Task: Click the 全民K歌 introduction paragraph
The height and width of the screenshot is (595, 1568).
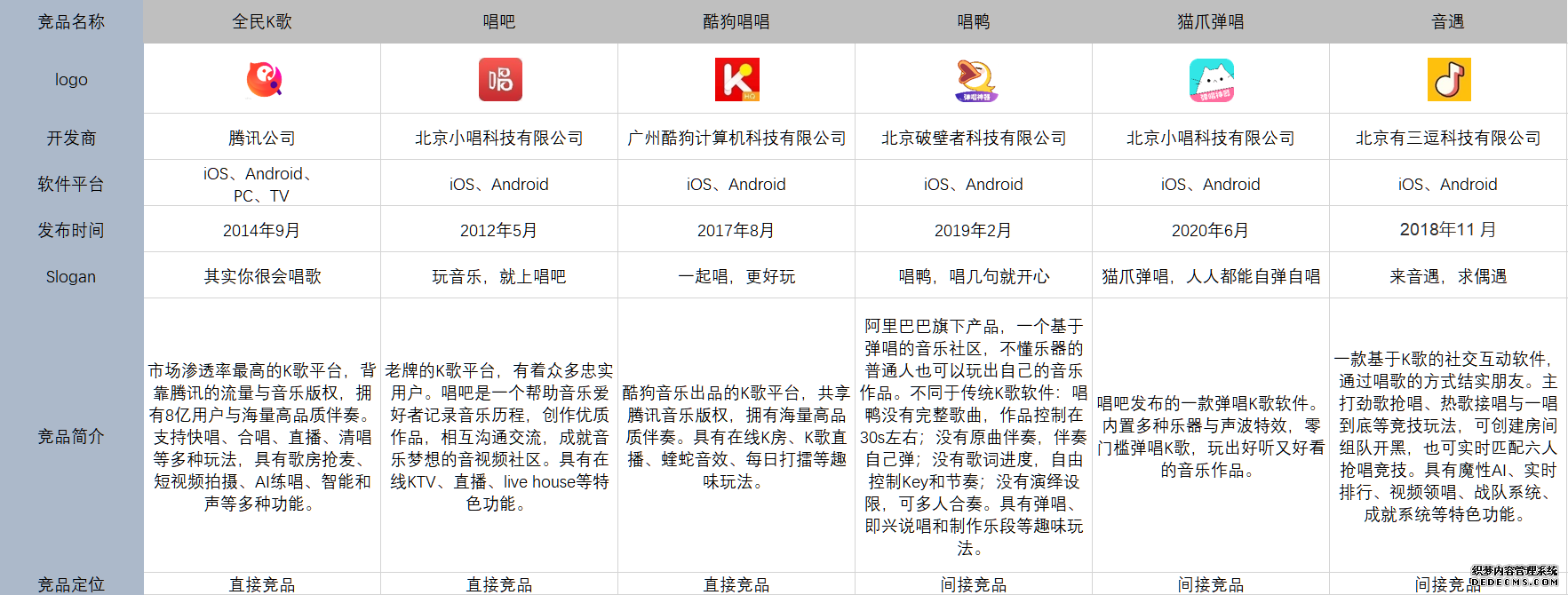Action: tap(262, 437)
